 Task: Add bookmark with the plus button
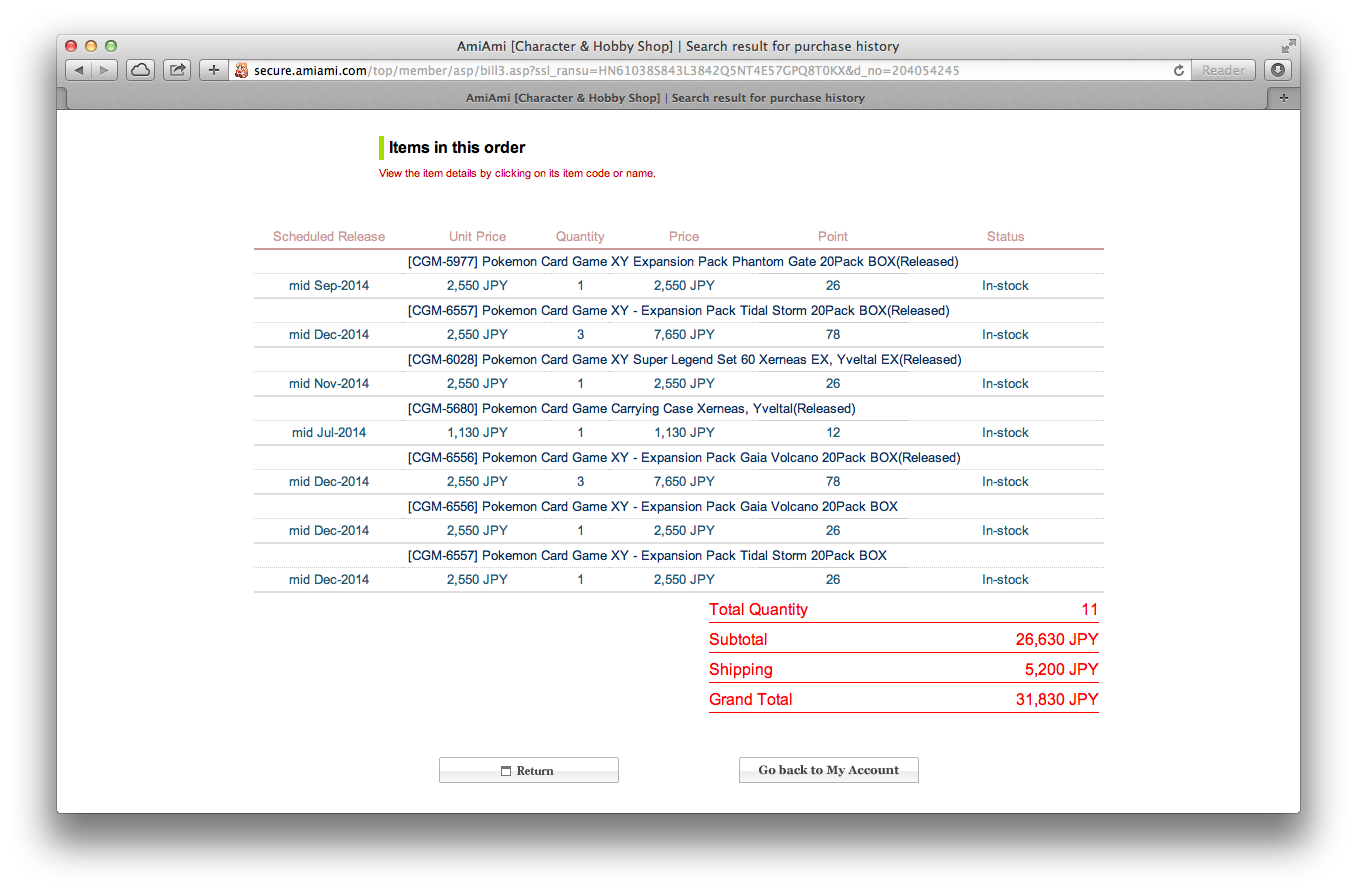tap(213, 70)
